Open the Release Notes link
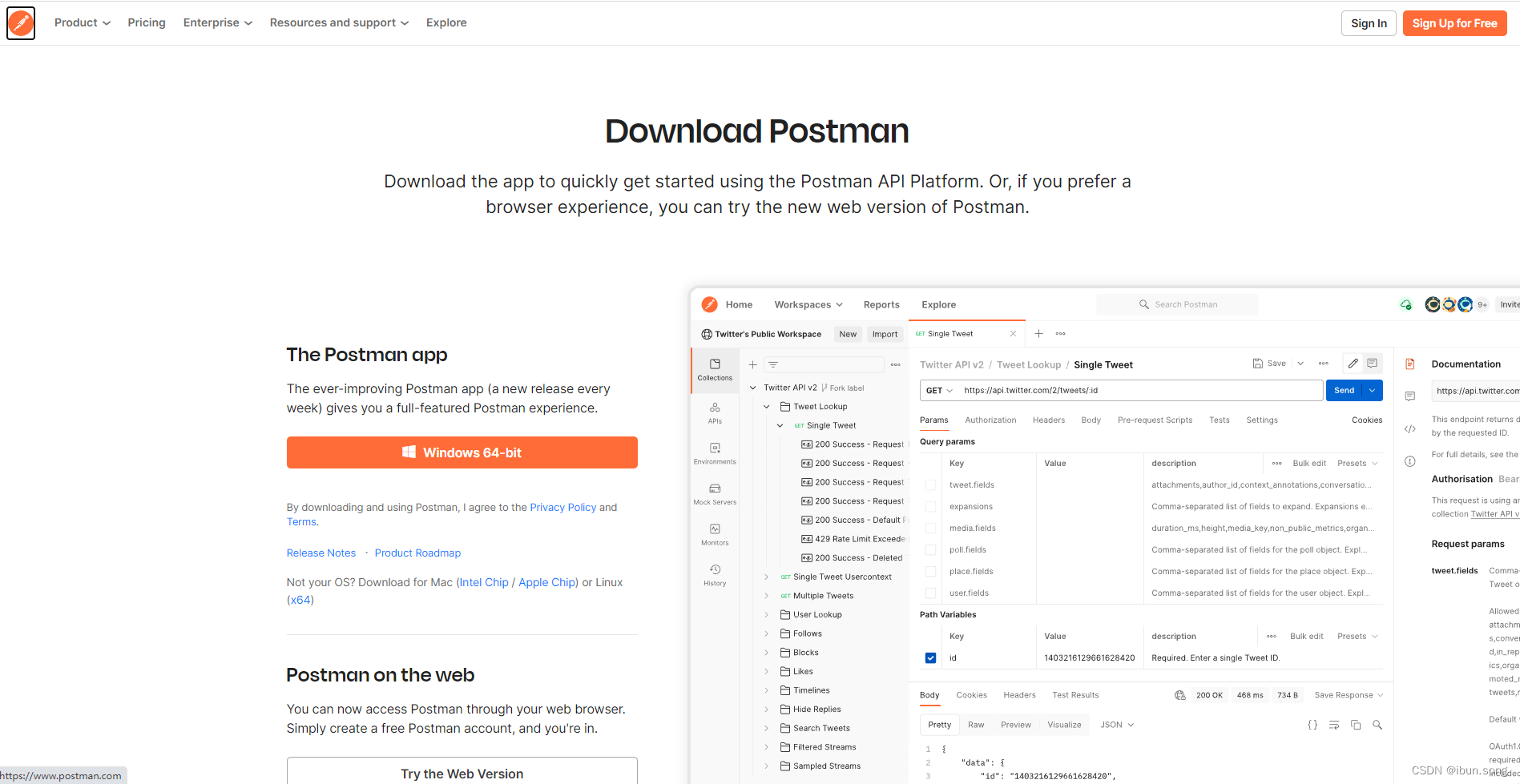 [x=321, y=553]
